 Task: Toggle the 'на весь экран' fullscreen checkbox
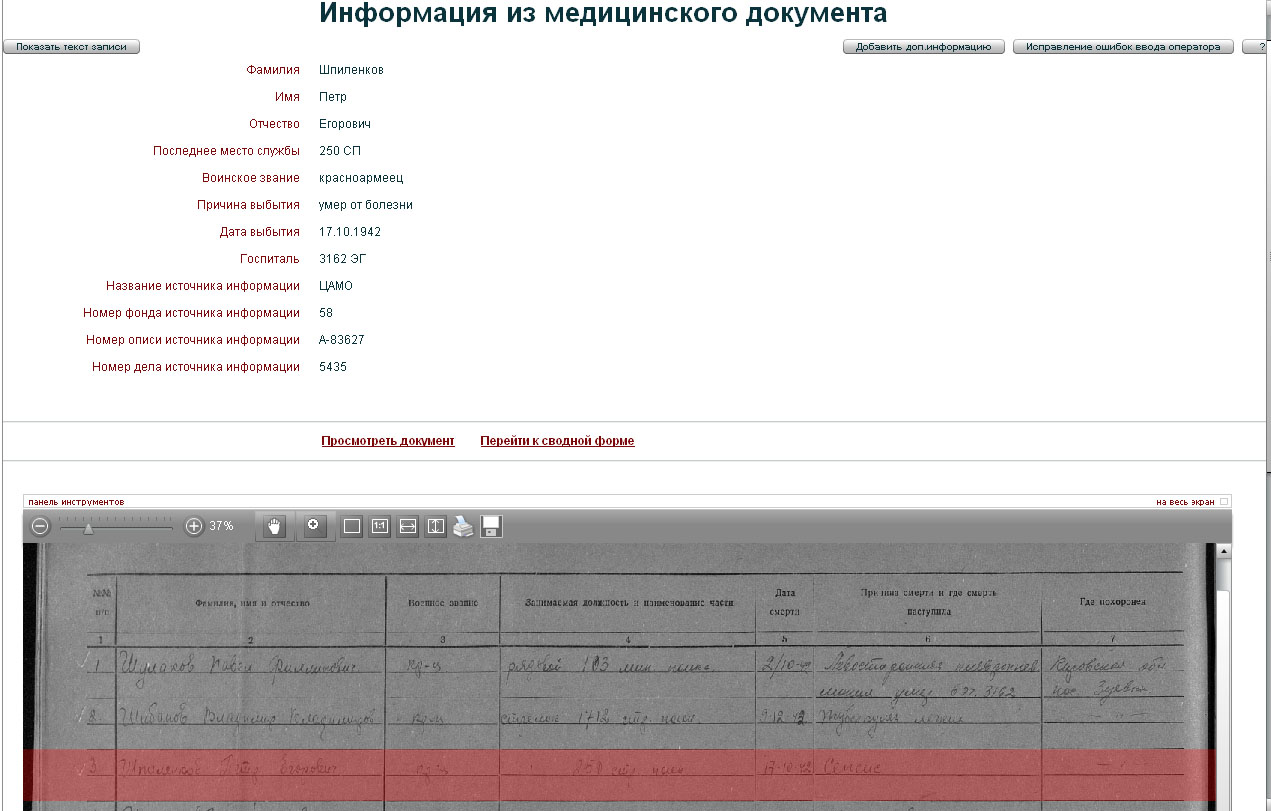(1224, 502)
